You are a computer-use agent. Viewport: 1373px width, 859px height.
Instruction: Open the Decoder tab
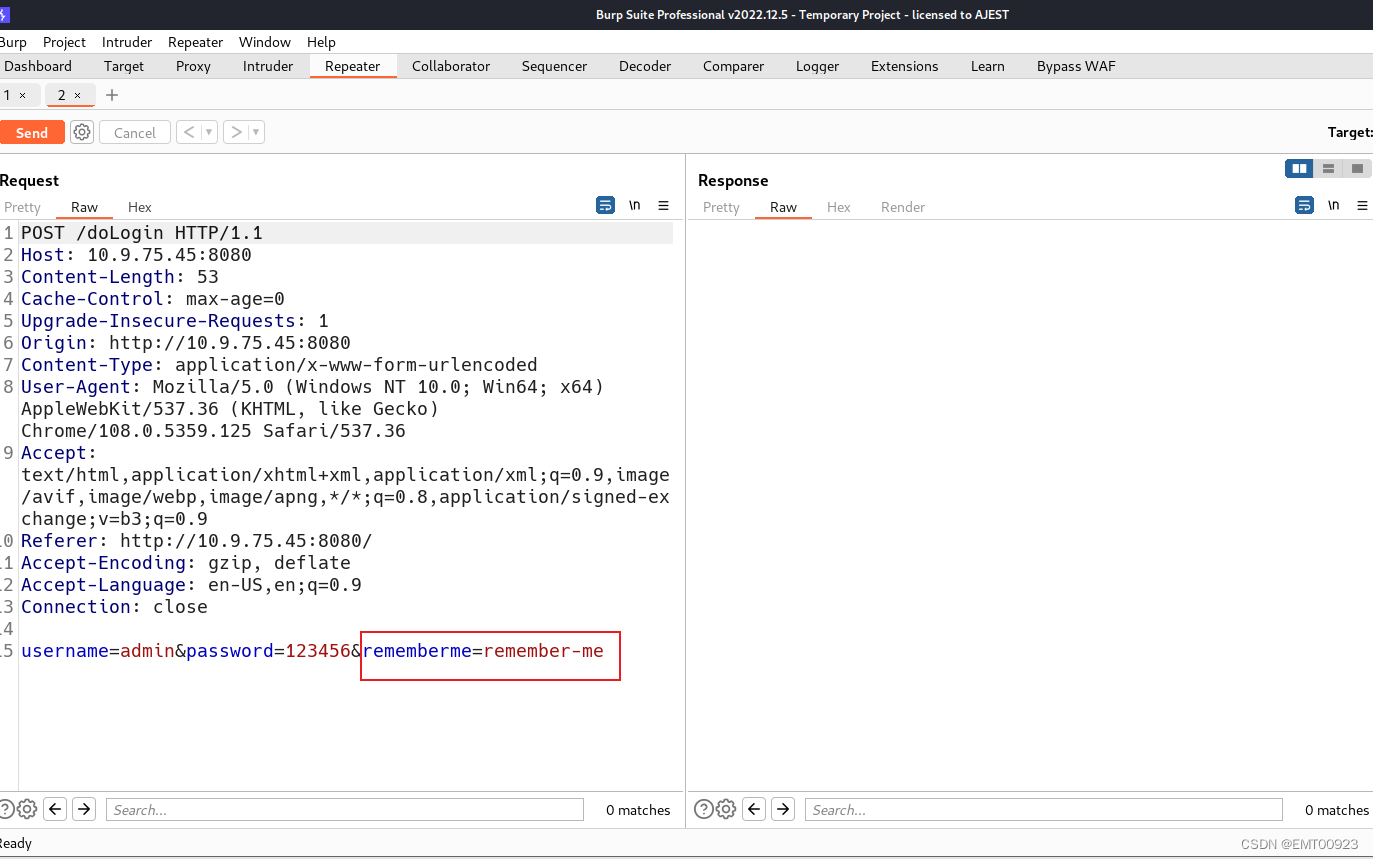pyautogui.click(x=645, y=66)
